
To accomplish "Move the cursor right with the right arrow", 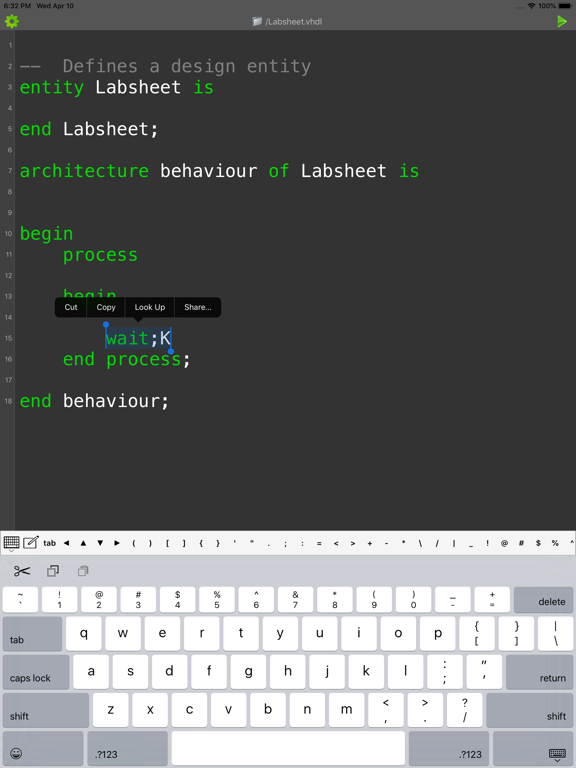I will (x=117, y=543).
